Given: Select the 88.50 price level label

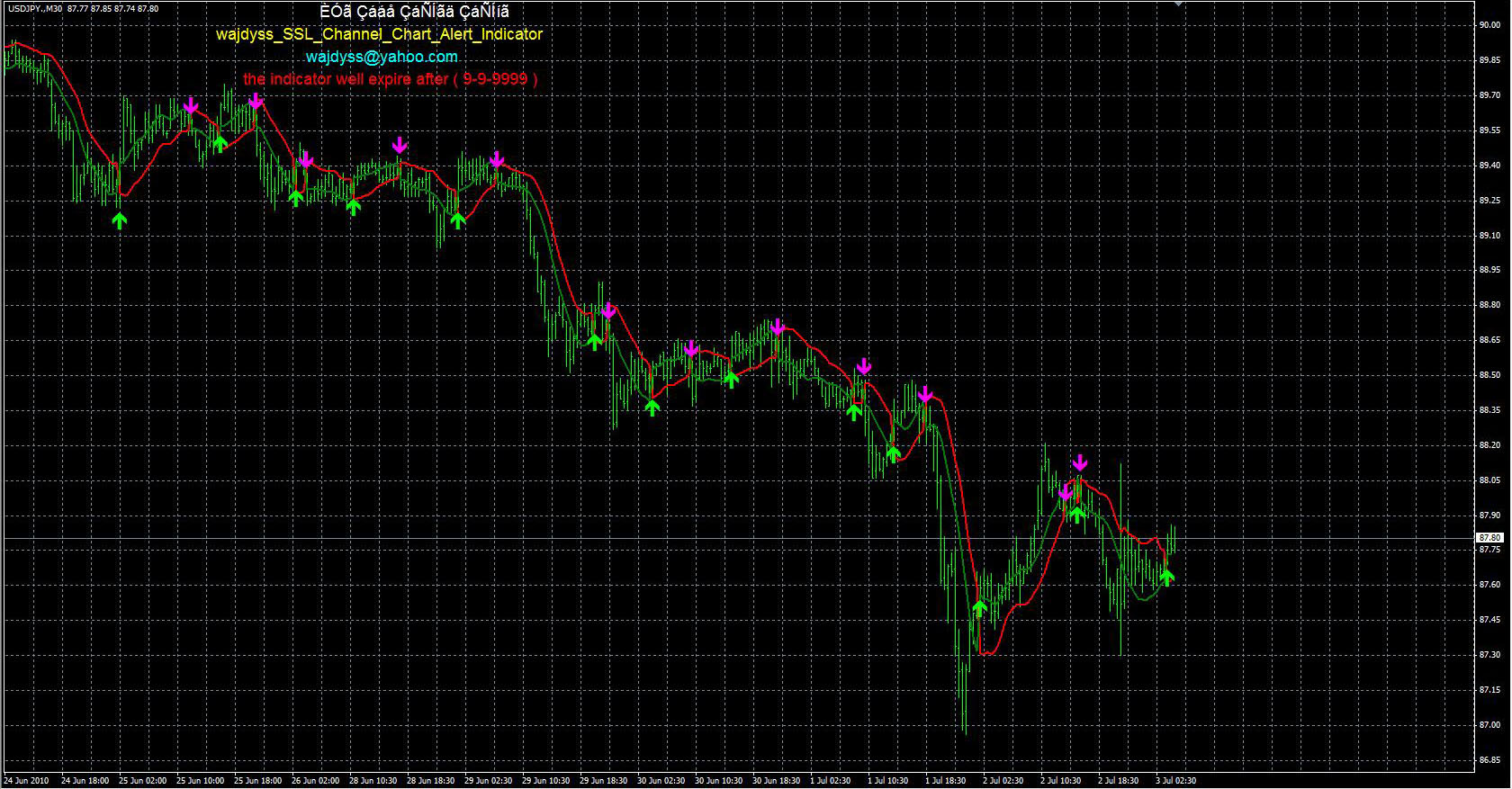Looking at the screenshot, I should point(1489,375).
